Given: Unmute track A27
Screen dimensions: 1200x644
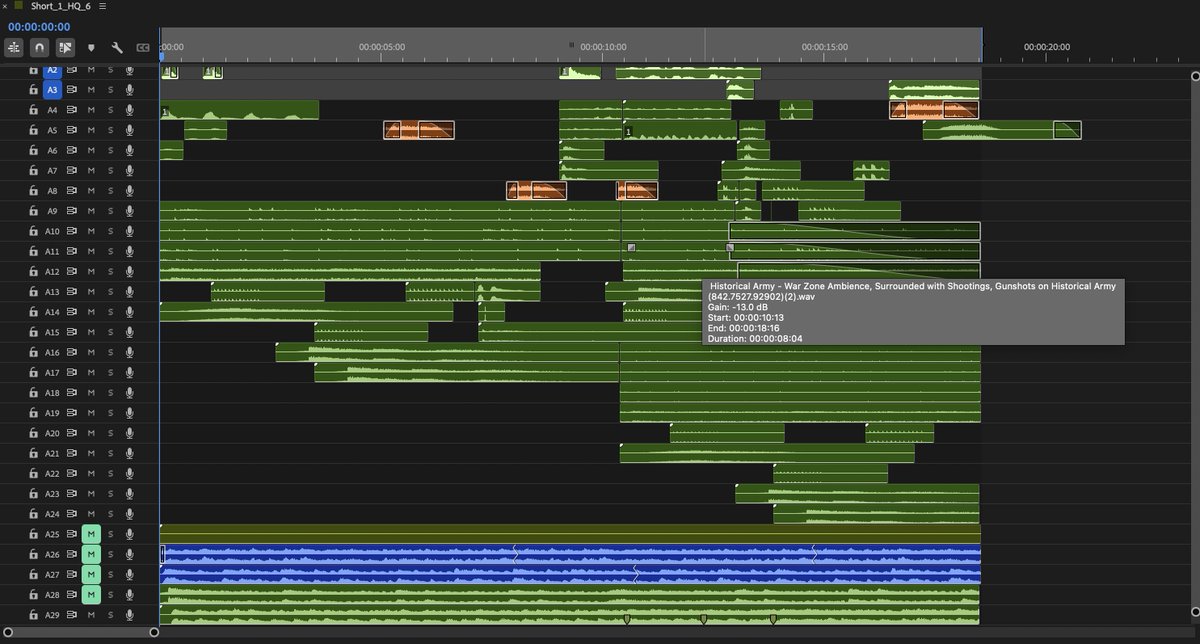Looking at the screenshot, I should point(91,574).
